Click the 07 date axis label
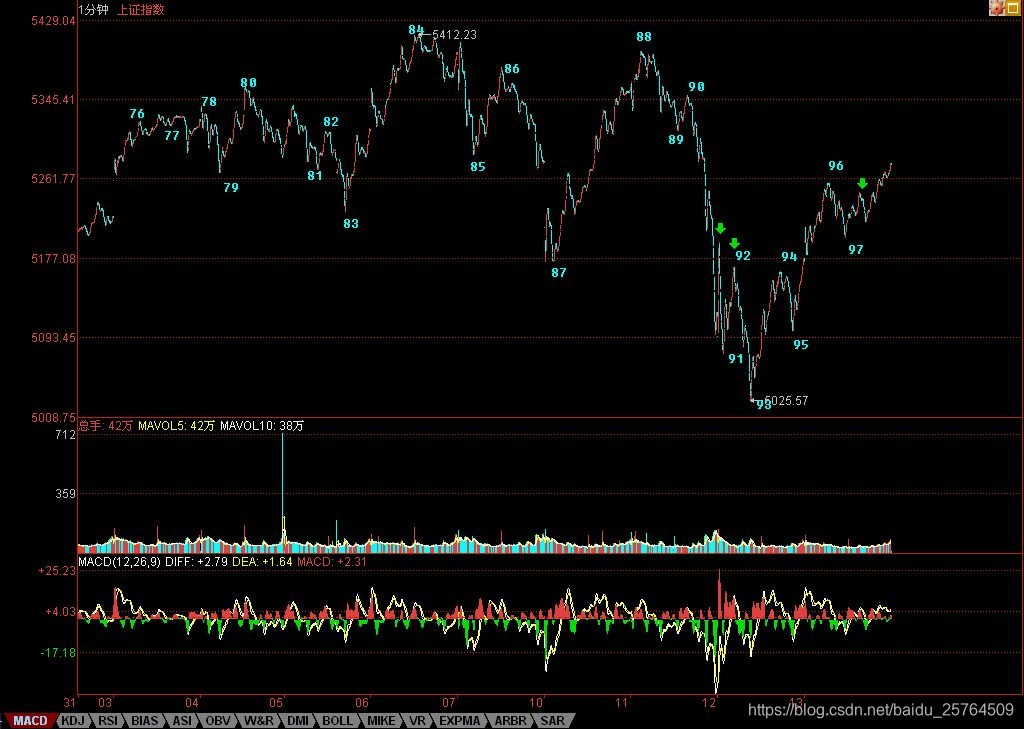Screen dimensions: 1024x729 [448, 703]
